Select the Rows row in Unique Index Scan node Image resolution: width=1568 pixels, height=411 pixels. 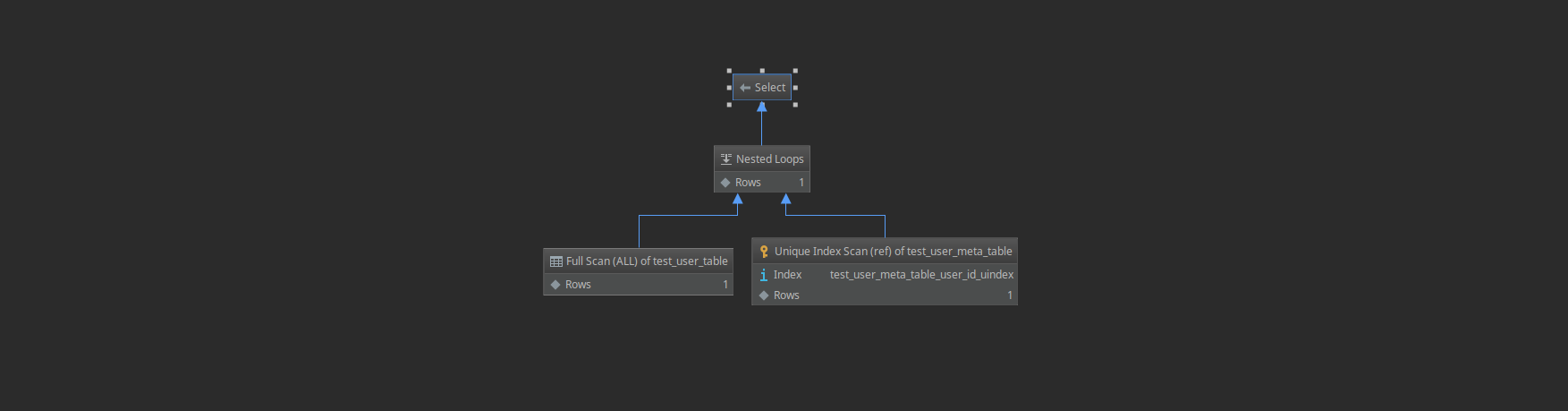point(885,295)
